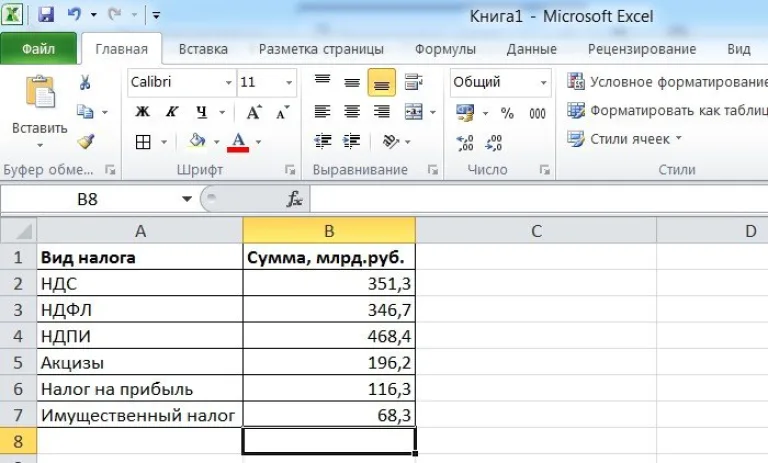Open the Общий number format dropdown
The width and height of the screenshot is (768, 463).
(543, 82)
